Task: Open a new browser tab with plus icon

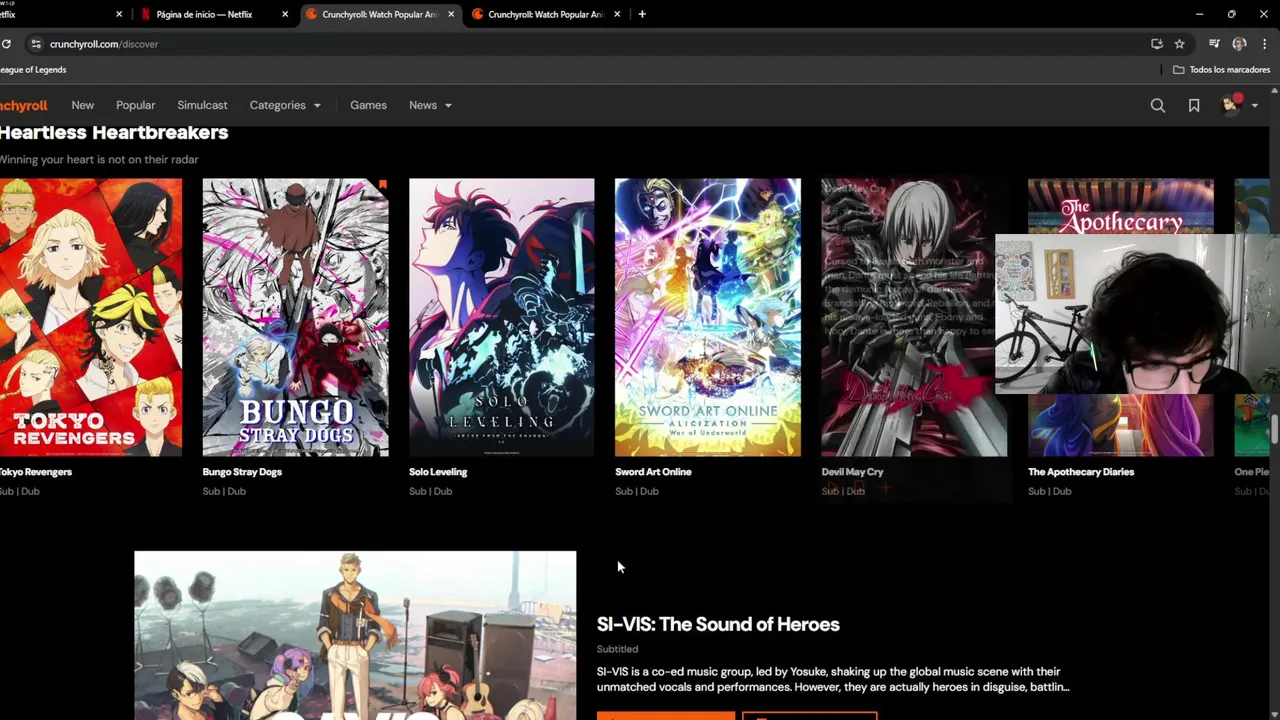Action: point(642,14)
